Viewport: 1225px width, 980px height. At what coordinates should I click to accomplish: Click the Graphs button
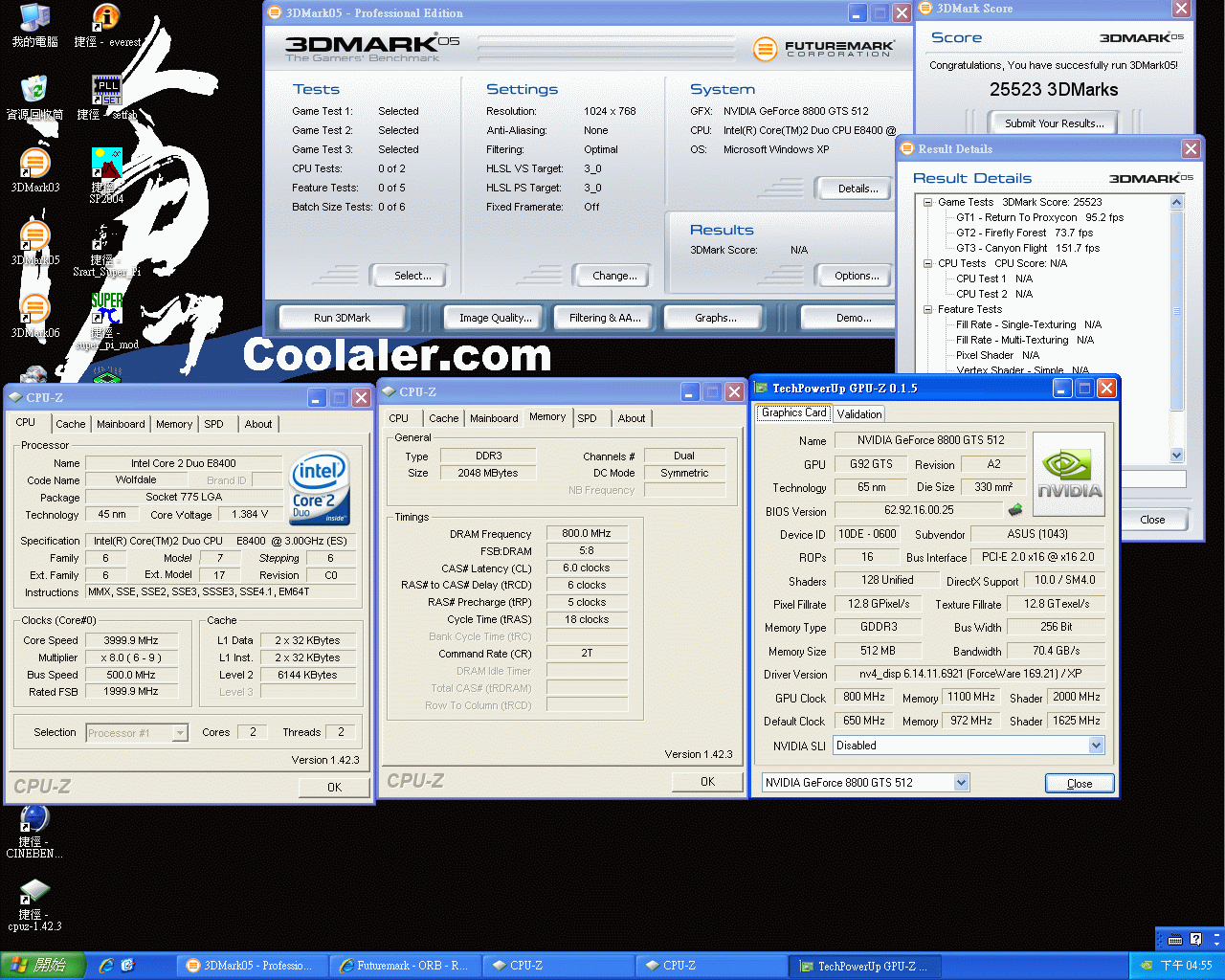coord(716,318)
